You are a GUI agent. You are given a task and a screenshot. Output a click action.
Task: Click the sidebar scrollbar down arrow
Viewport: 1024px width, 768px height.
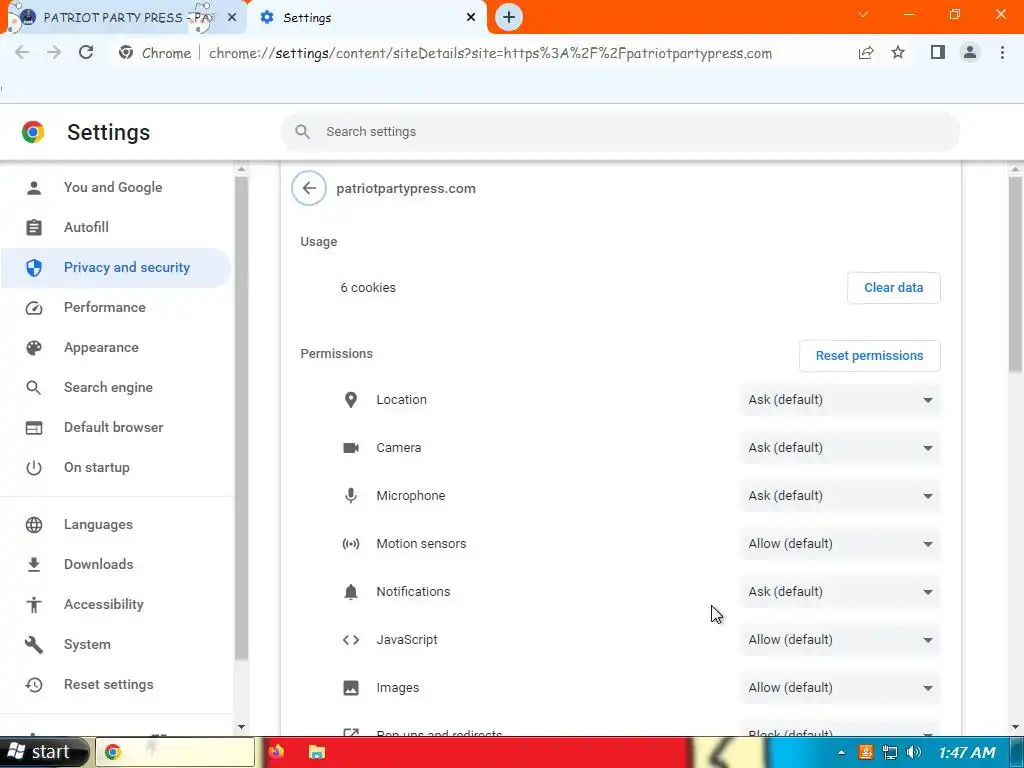tap(242, 727)
